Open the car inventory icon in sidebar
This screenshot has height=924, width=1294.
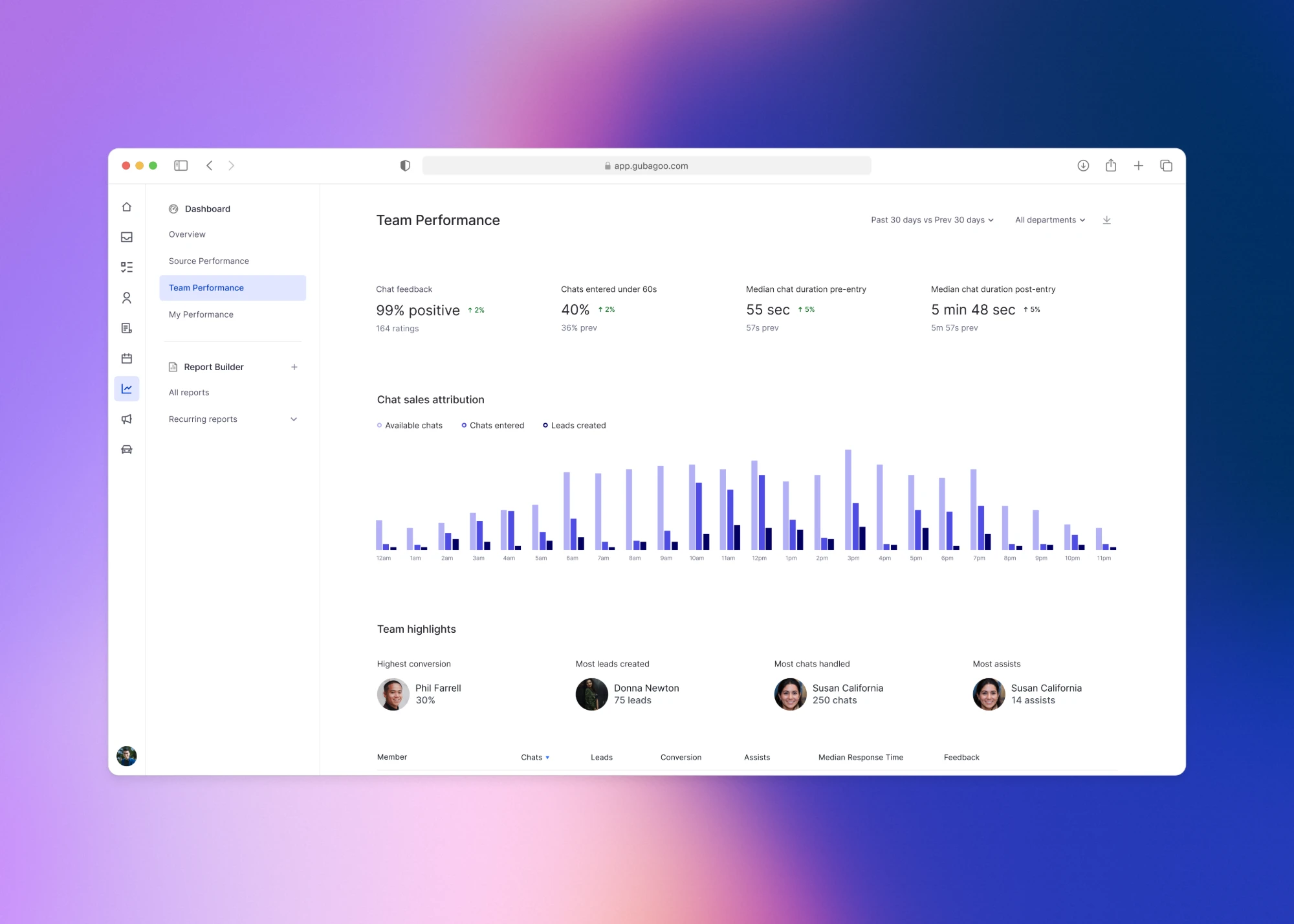(x=127, y=450)
